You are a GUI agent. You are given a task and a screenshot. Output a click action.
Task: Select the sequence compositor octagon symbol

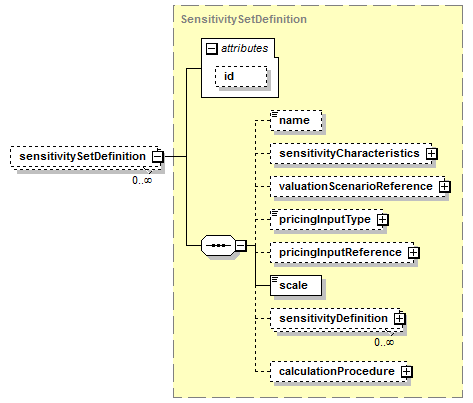pos(218,246)
